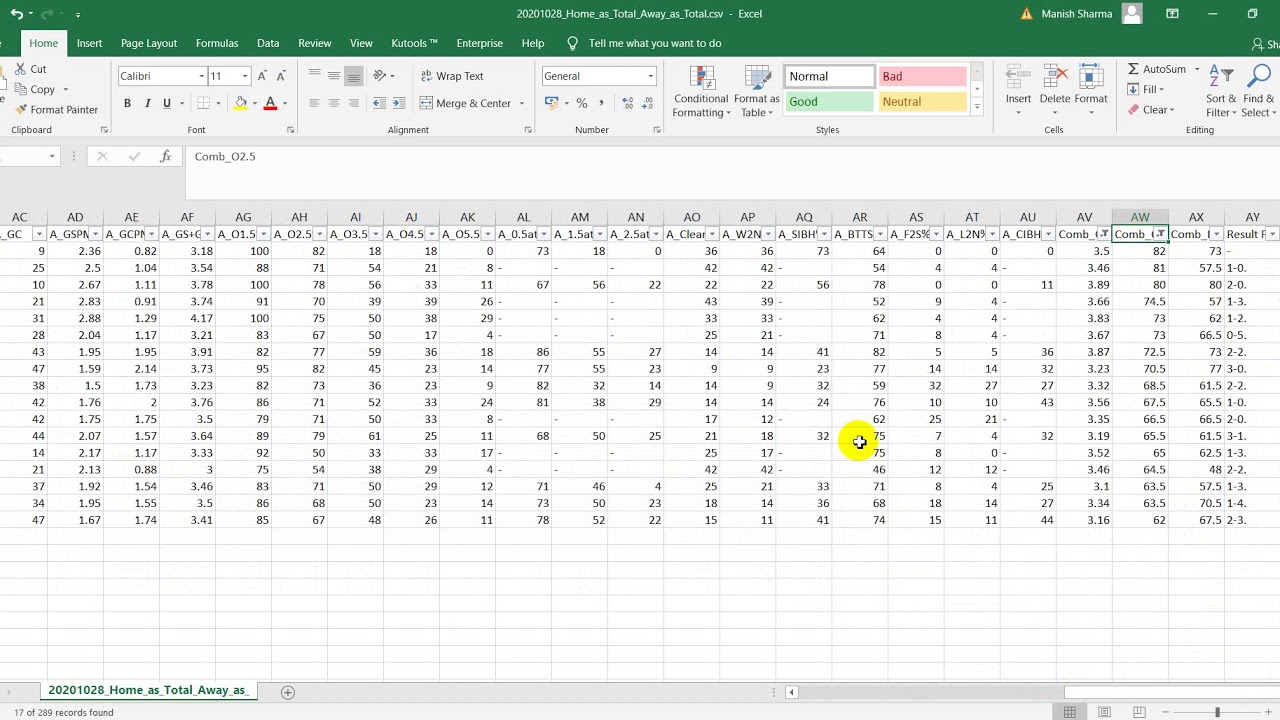Open the Kutools ribbon tab
Viewport: 1280px width, 720px height.
point(414,43)
